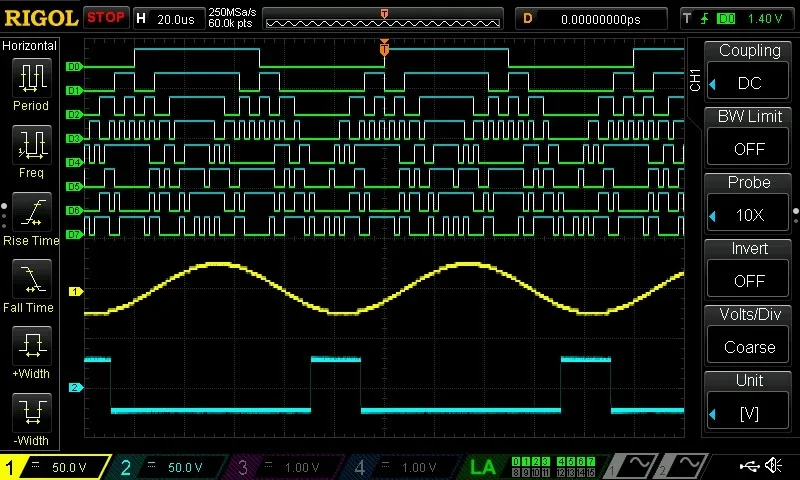This screenshot has height=480, width=800.
Task: Select channel 1 tab at 50.0 V
Action: click(x=55, y=467)
